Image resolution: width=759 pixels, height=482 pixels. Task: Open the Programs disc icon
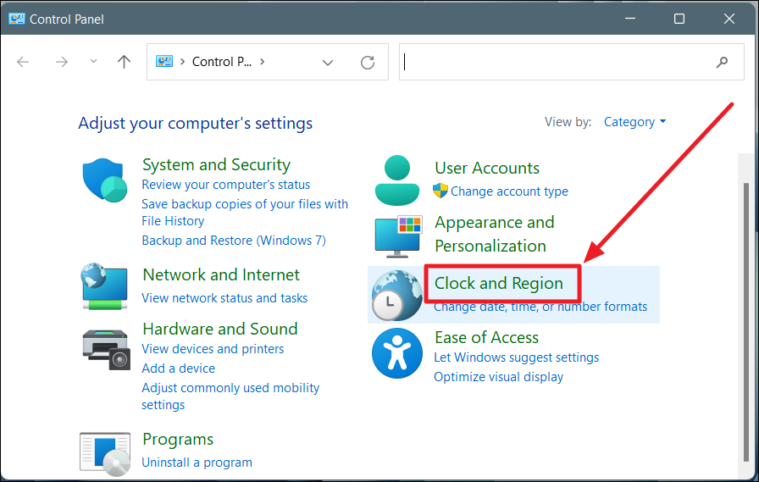(105, 454)
